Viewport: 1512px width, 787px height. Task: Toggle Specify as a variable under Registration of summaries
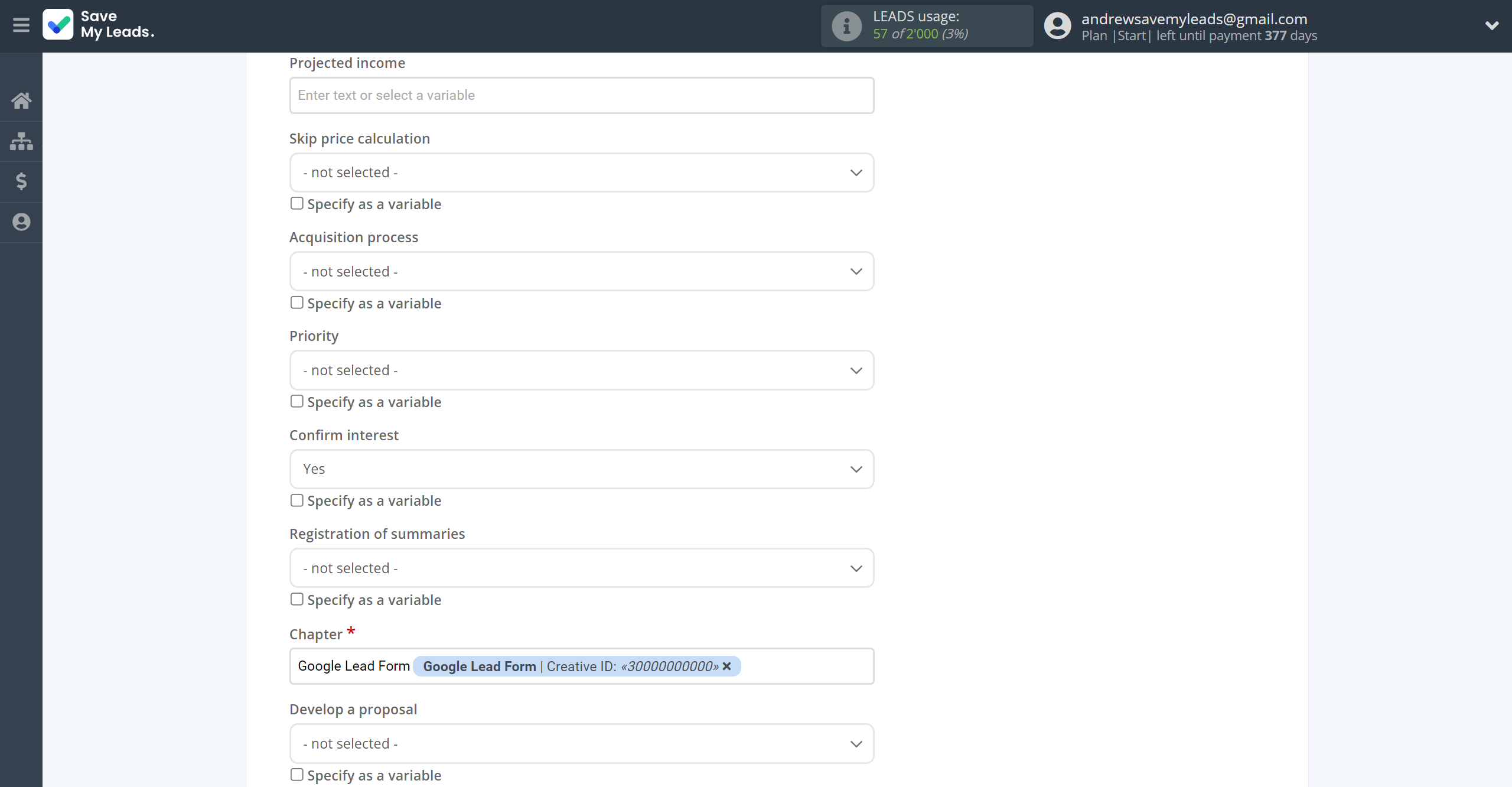[296, 600]
